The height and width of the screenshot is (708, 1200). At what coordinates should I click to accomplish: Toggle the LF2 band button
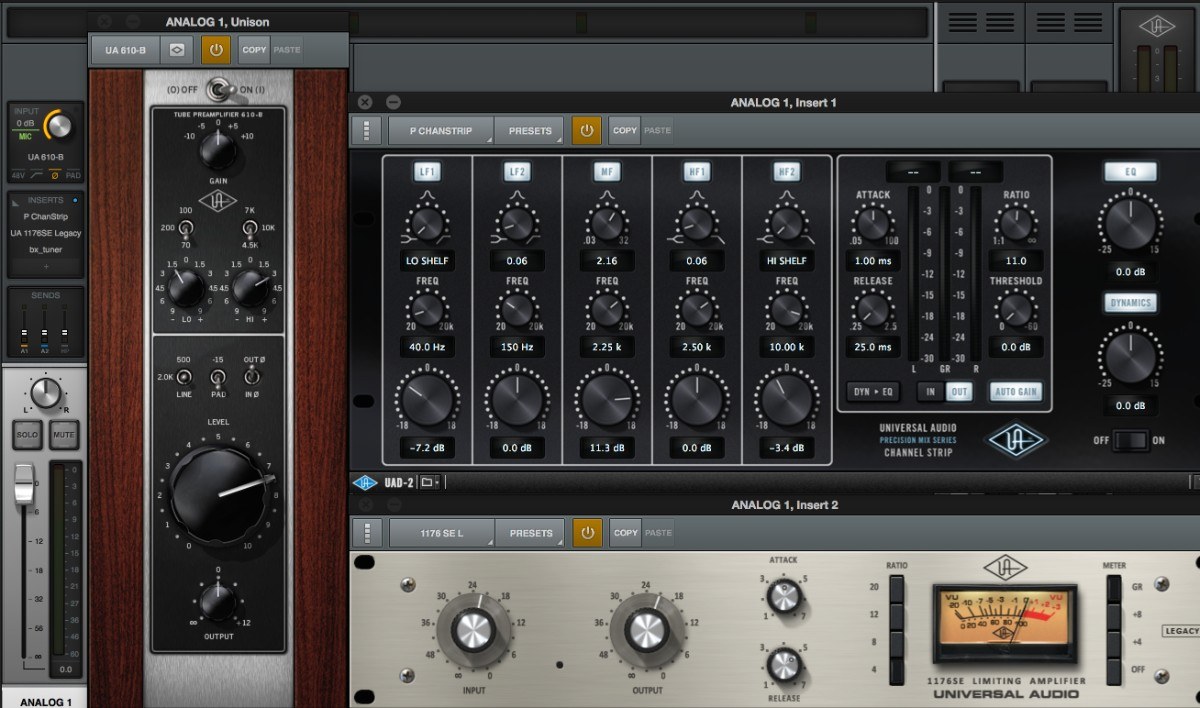tap(517, 172)
